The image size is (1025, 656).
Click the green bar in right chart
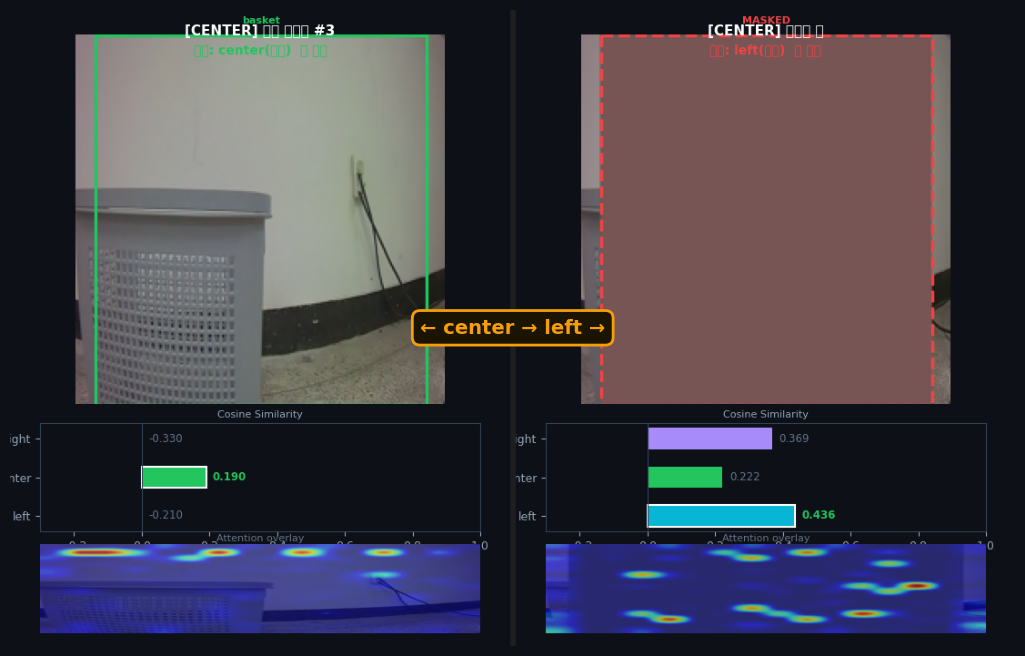point(685,477)
